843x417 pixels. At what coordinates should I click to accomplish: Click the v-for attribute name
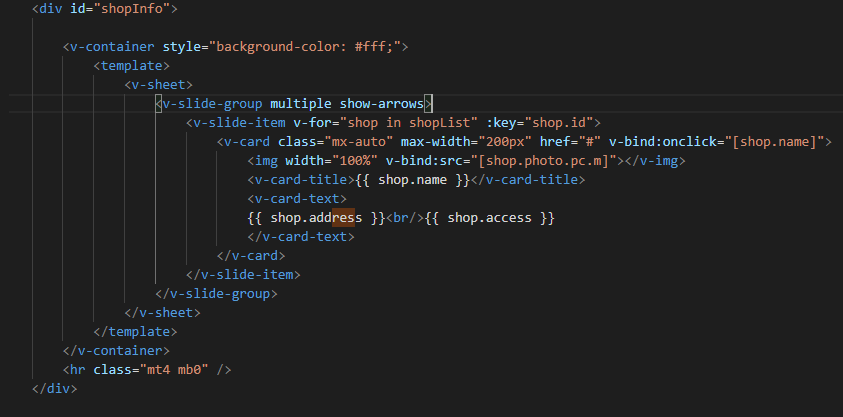coord(312,123)
